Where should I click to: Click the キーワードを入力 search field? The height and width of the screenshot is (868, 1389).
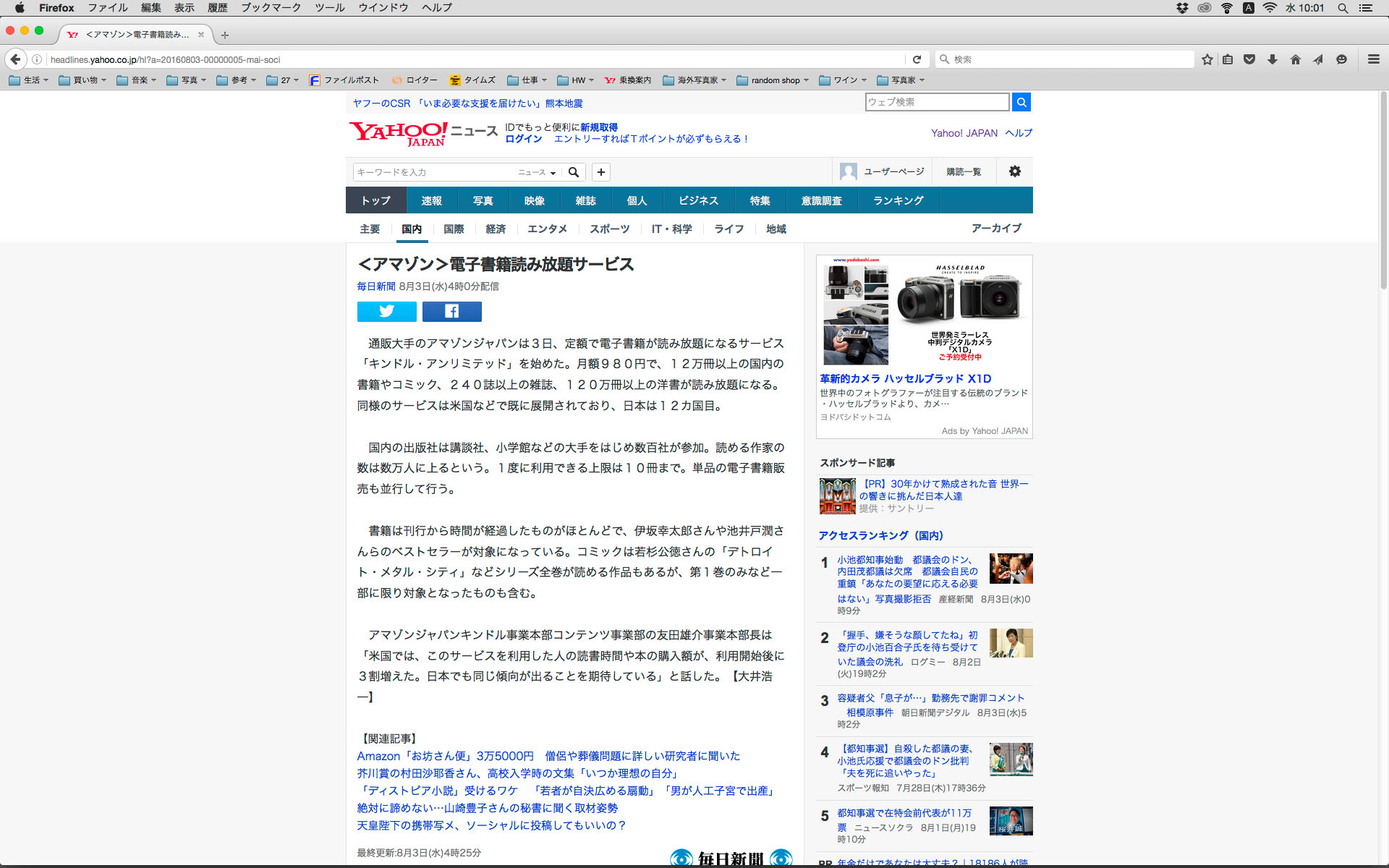[x=434, y=172]
